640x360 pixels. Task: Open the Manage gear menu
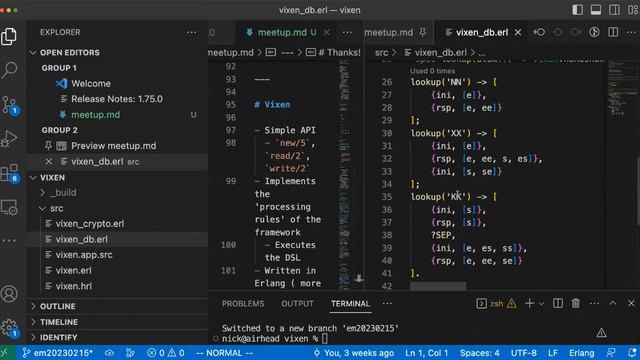(x=9, y=327)
